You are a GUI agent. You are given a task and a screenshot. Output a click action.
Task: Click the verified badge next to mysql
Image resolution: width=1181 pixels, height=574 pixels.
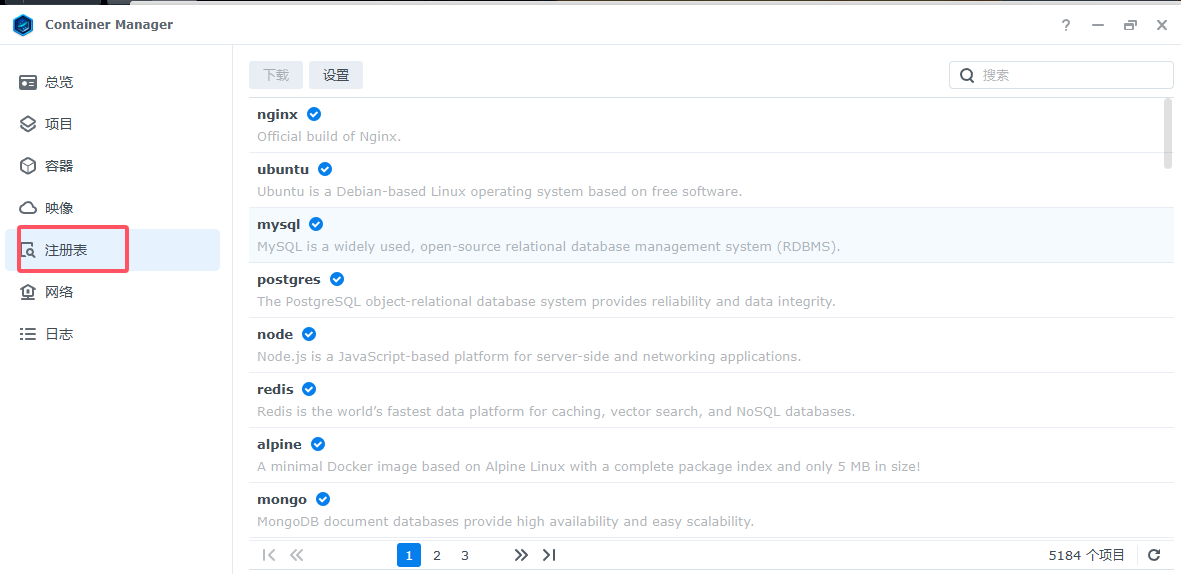coord(316,224)
